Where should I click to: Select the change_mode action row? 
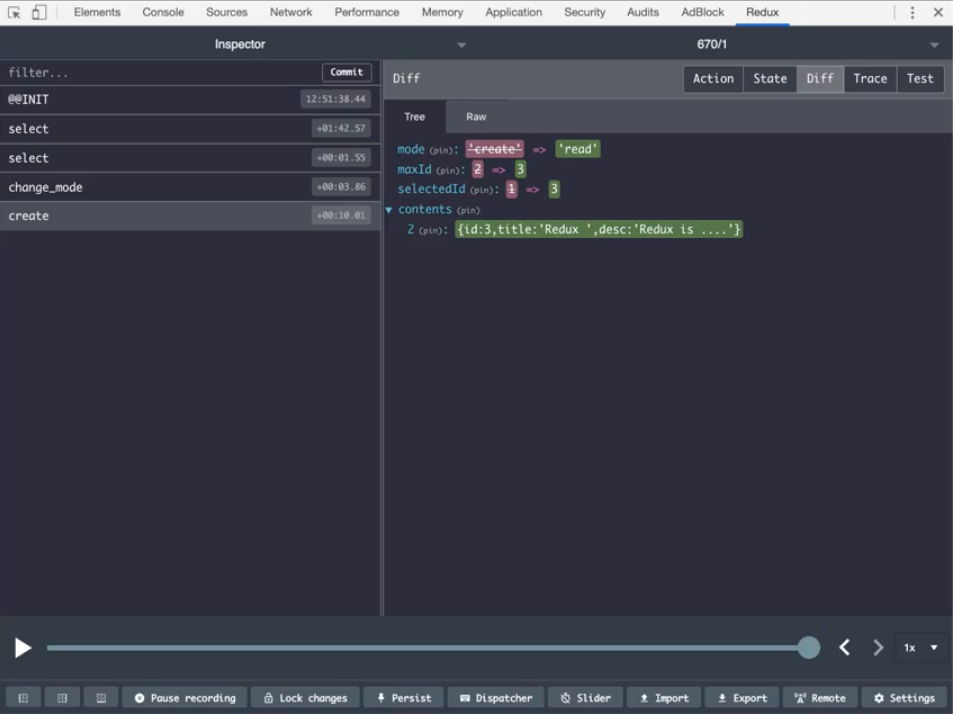190,187
